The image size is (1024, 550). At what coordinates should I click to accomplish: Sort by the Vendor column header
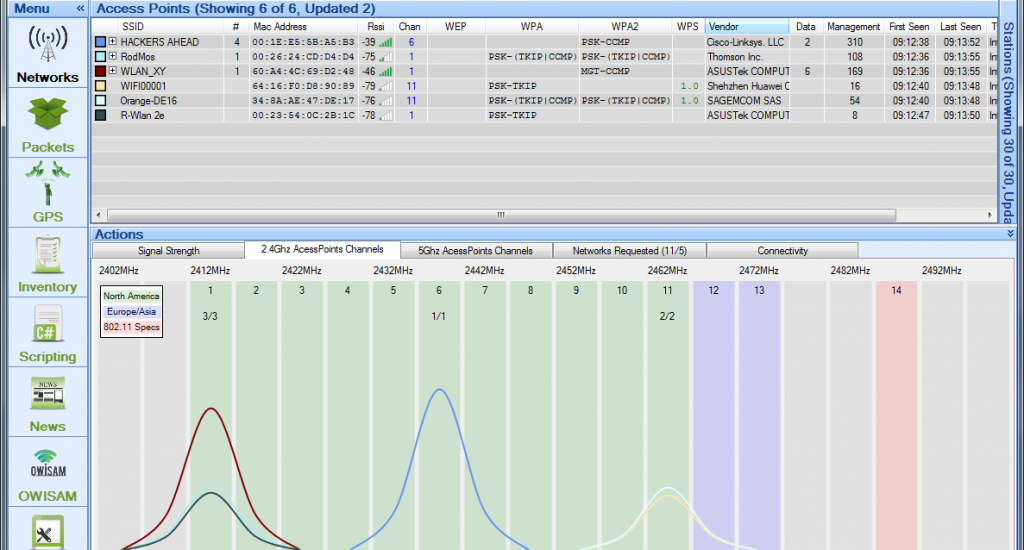pos(746,26)
